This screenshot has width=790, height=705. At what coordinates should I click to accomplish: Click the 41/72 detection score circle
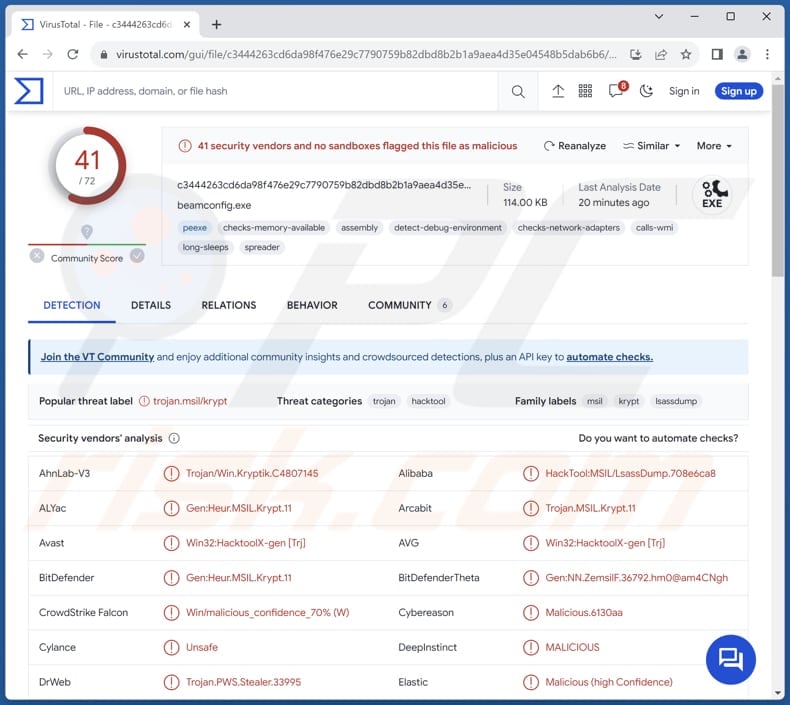click(x=87, y=166)
